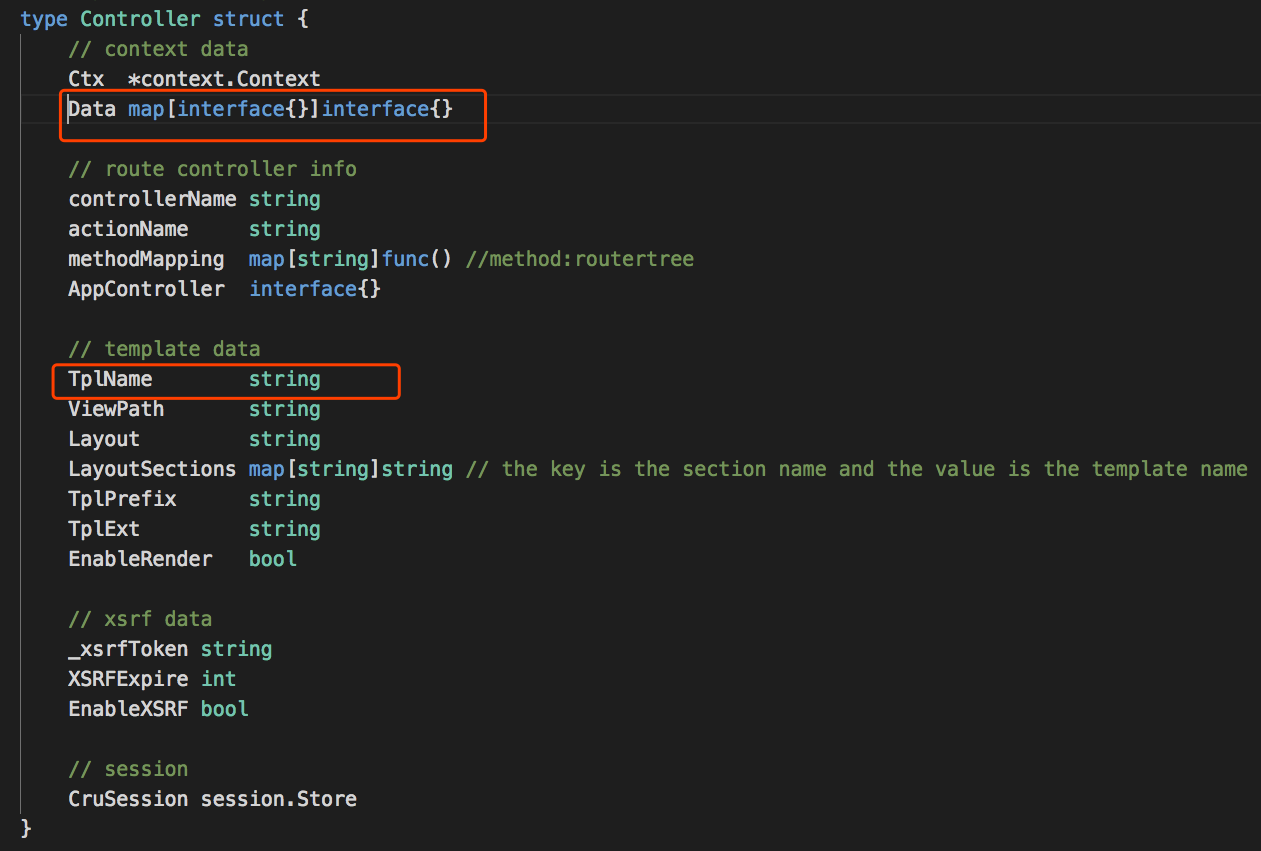The height and width of the screenshot is (851, 1261).
Task: Click the "Data" field name
Action: 92,109
